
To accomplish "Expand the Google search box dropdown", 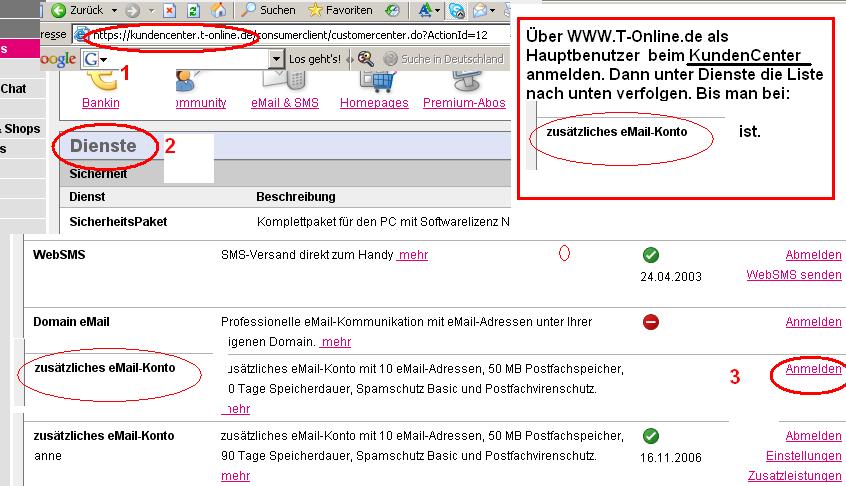I will (x=277, y=59).
